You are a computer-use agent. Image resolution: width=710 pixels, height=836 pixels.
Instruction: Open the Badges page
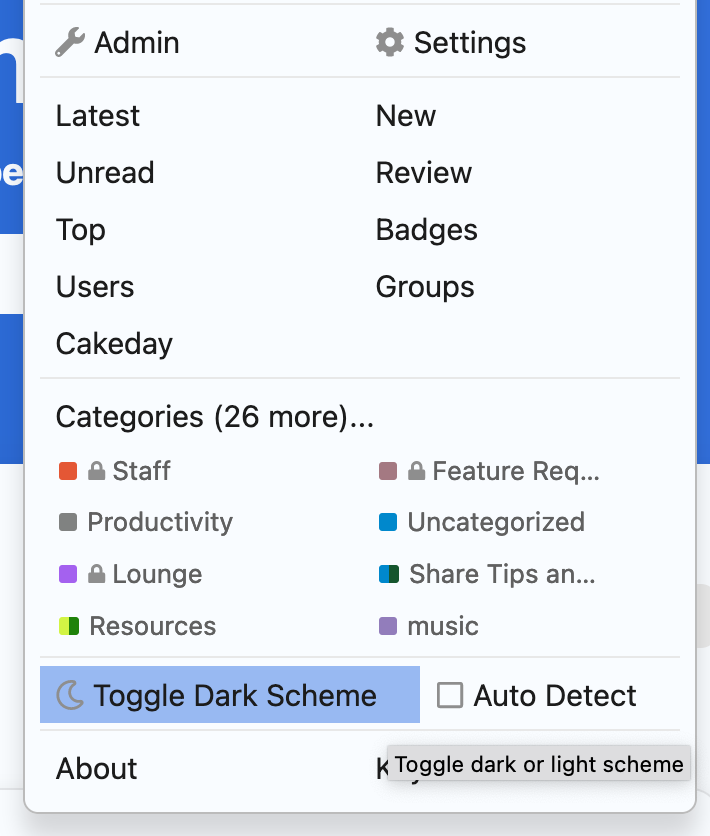pyautogui.click(x=427, y=230)
